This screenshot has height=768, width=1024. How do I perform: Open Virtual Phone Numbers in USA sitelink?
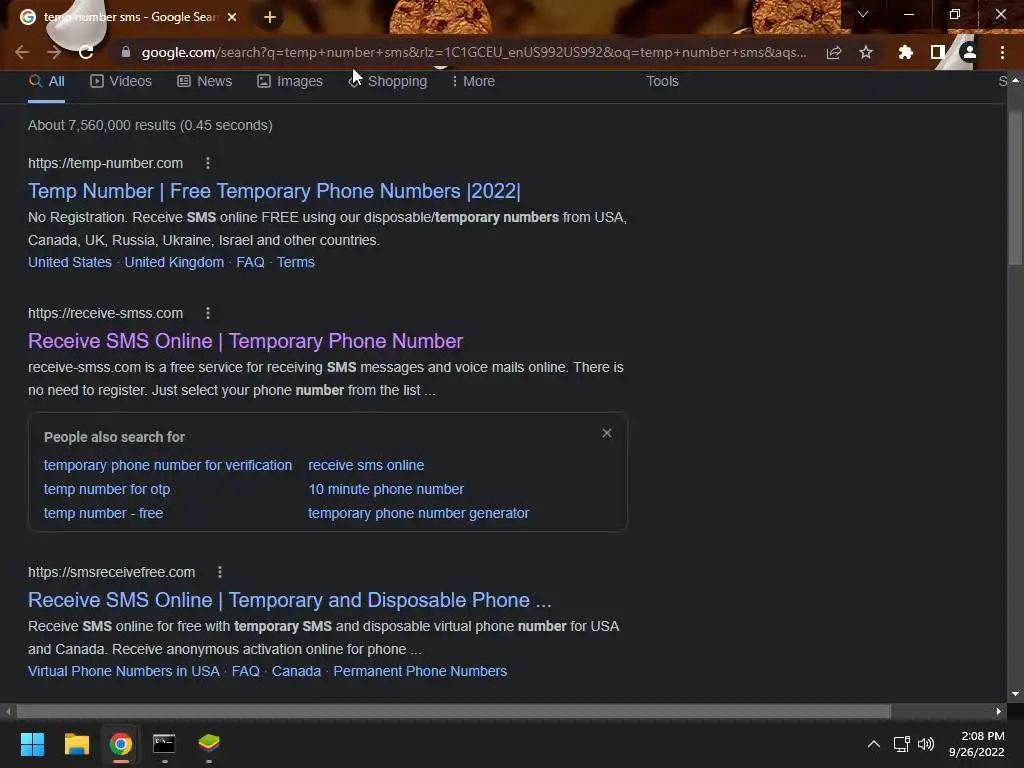(124, 671)
